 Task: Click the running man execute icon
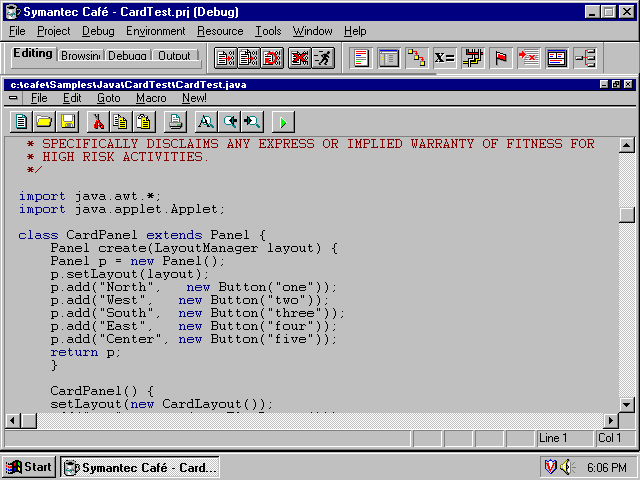(x=323, y=58)
